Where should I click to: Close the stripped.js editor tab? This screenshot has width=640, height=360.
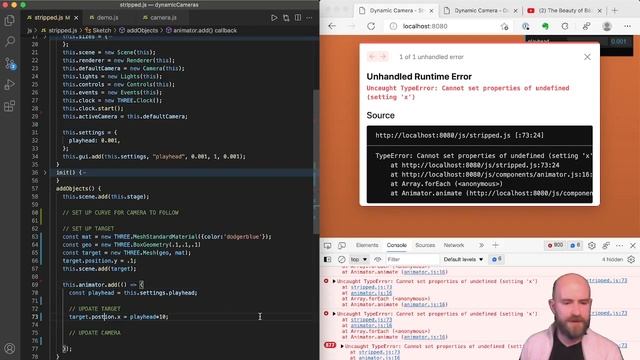tap(76, 18)
